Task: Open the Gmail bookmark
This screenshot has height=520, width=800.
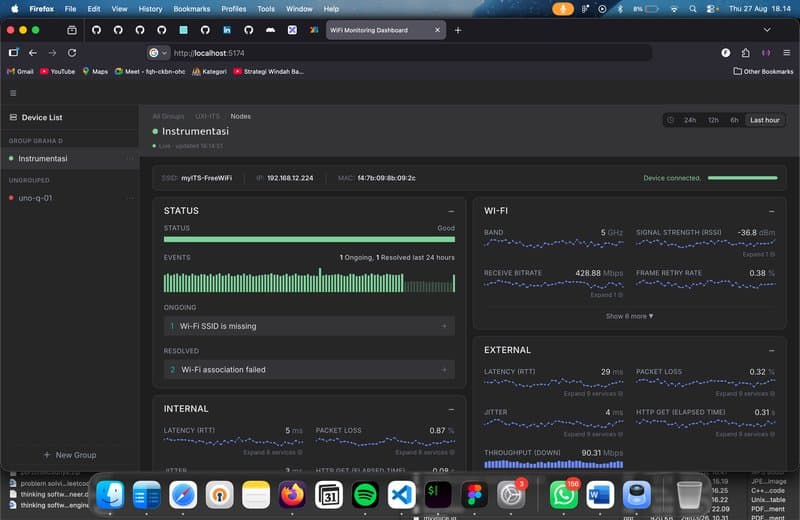Action: (20, 71)
